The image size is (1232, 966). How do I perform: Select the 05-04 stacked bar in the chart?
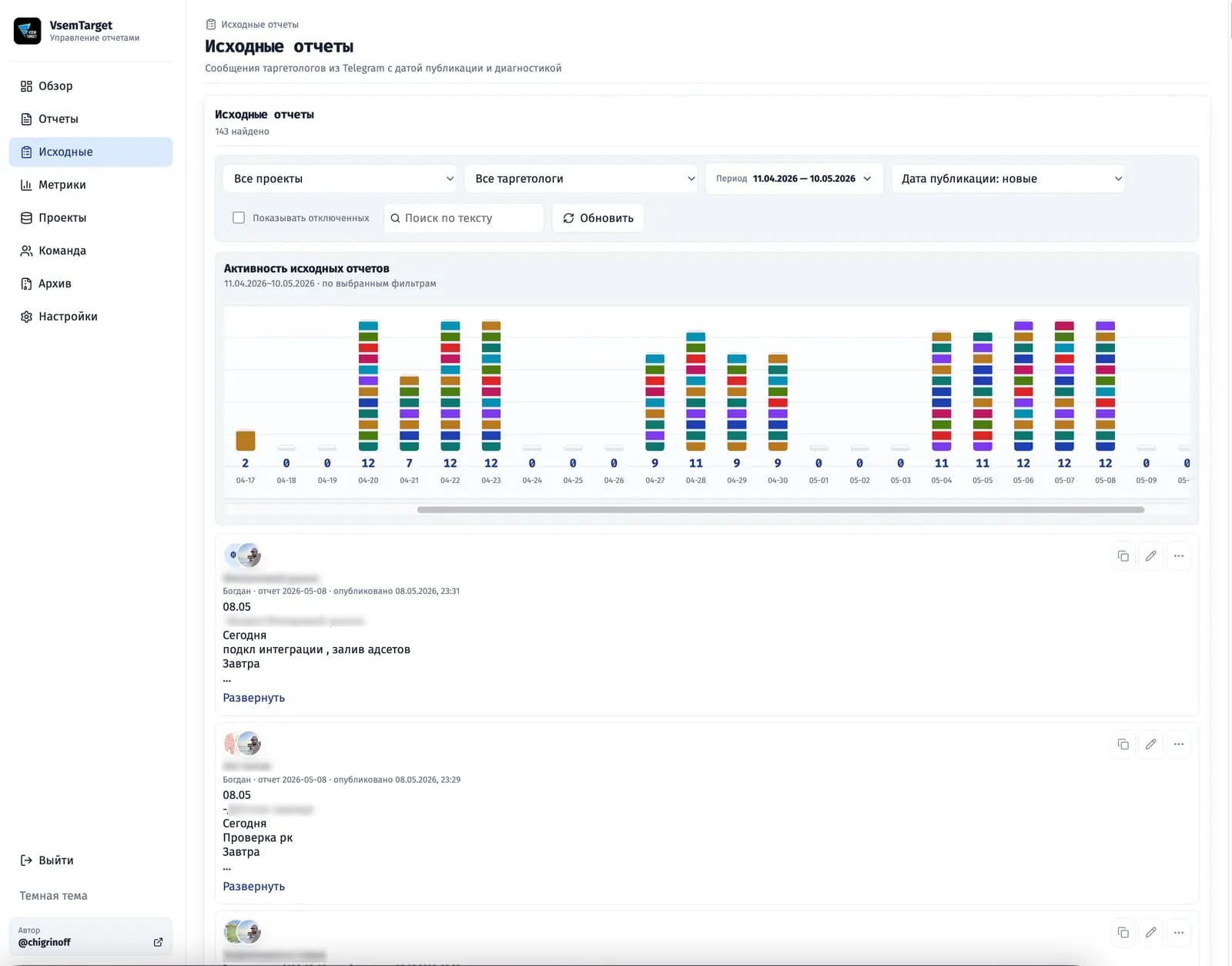coord(942,391)
